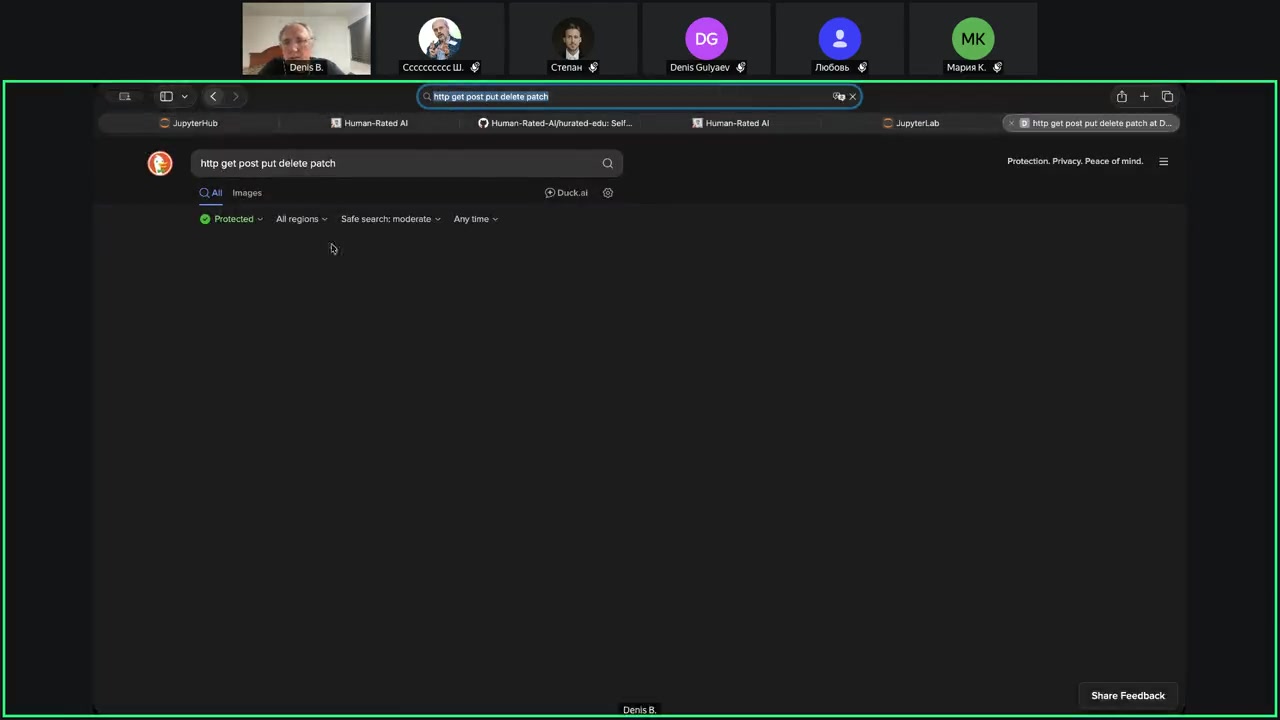Expand the Protected dropdown
Viewport: 1280px width, 720px height.
[x=233, y=219]
